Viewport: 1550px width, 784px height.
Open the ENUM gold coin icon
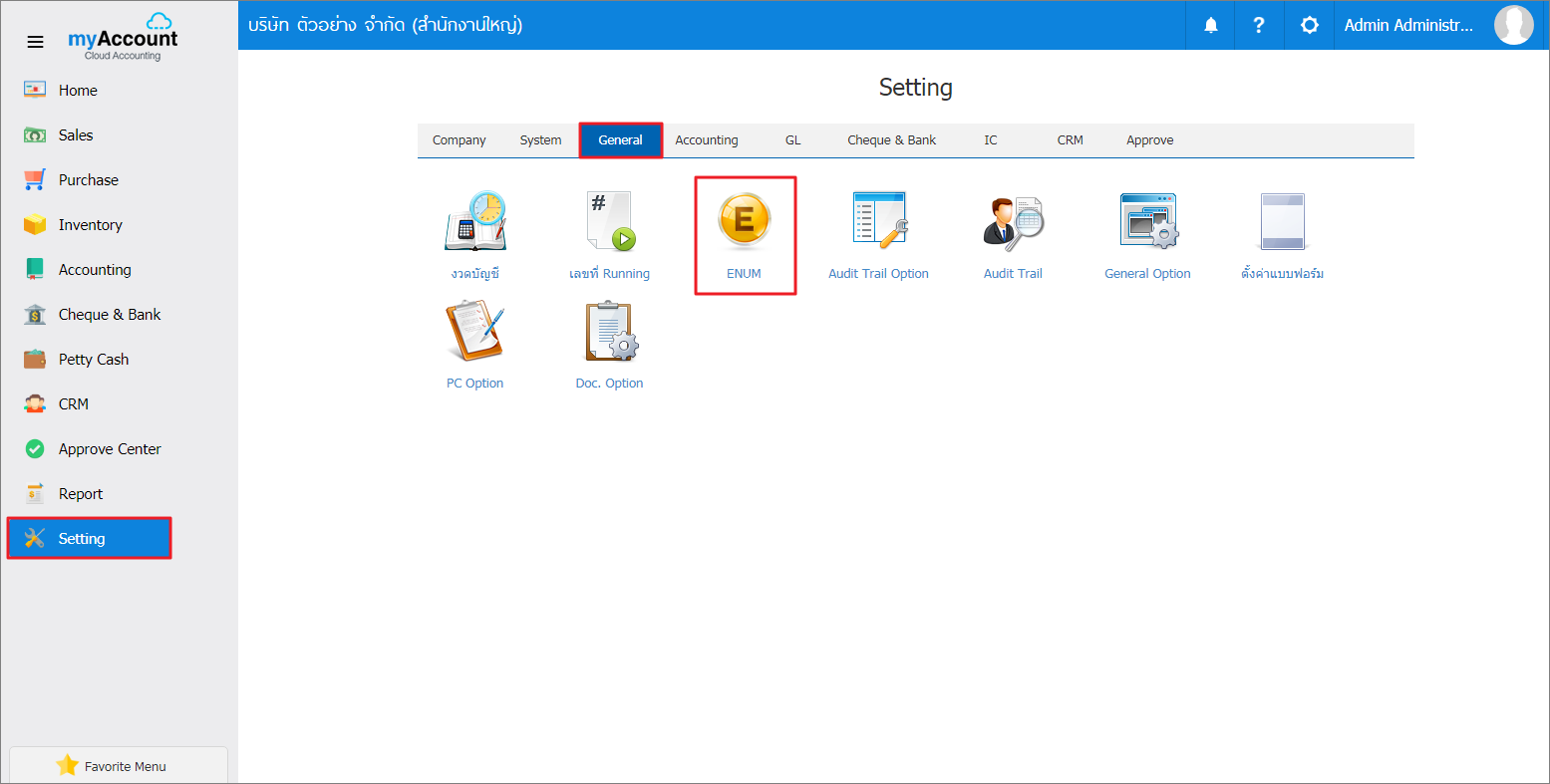tap(744, 220)
